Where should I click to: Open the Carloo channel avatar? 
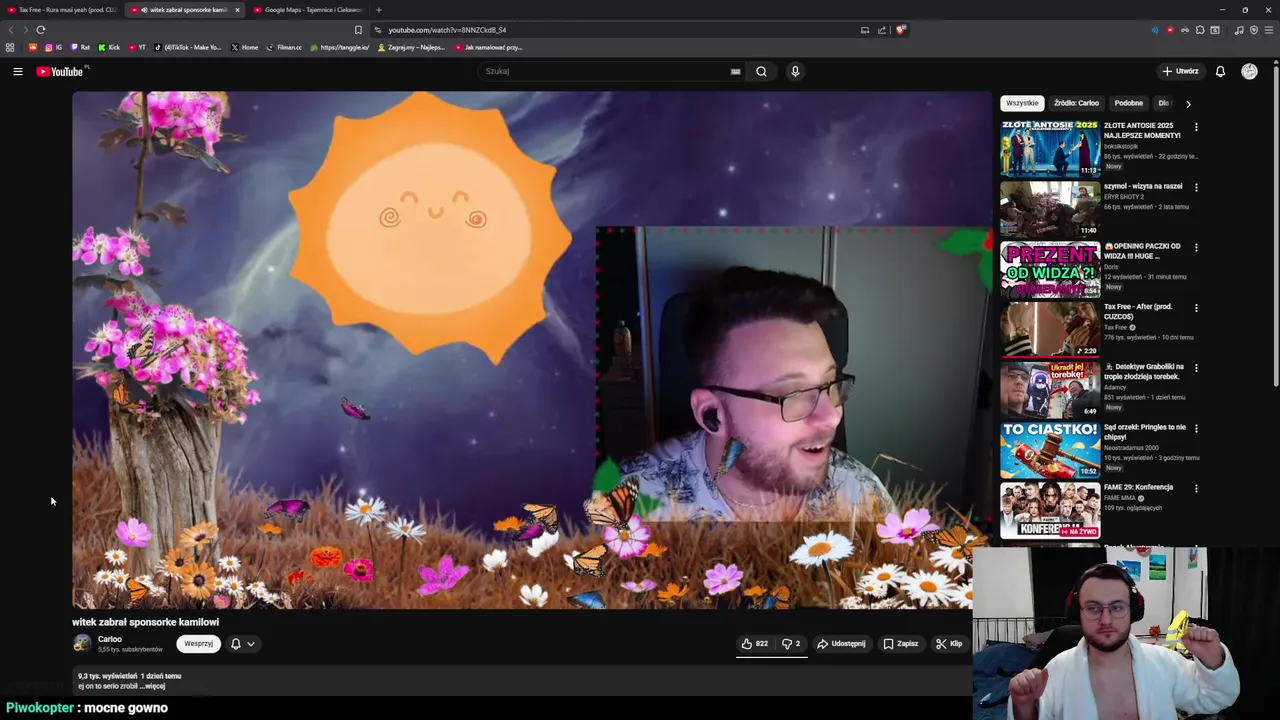point(82,644)
